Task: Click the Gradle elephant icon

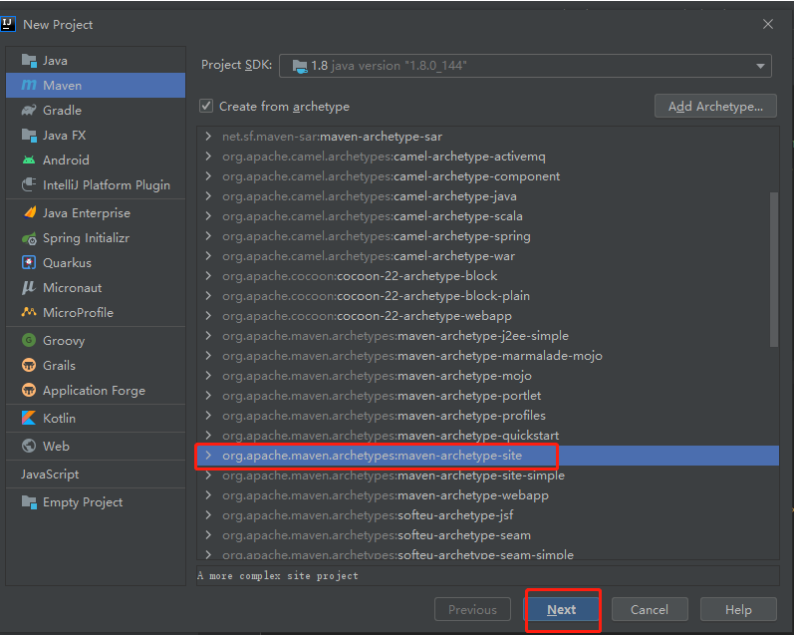Action: click(29, 110)
